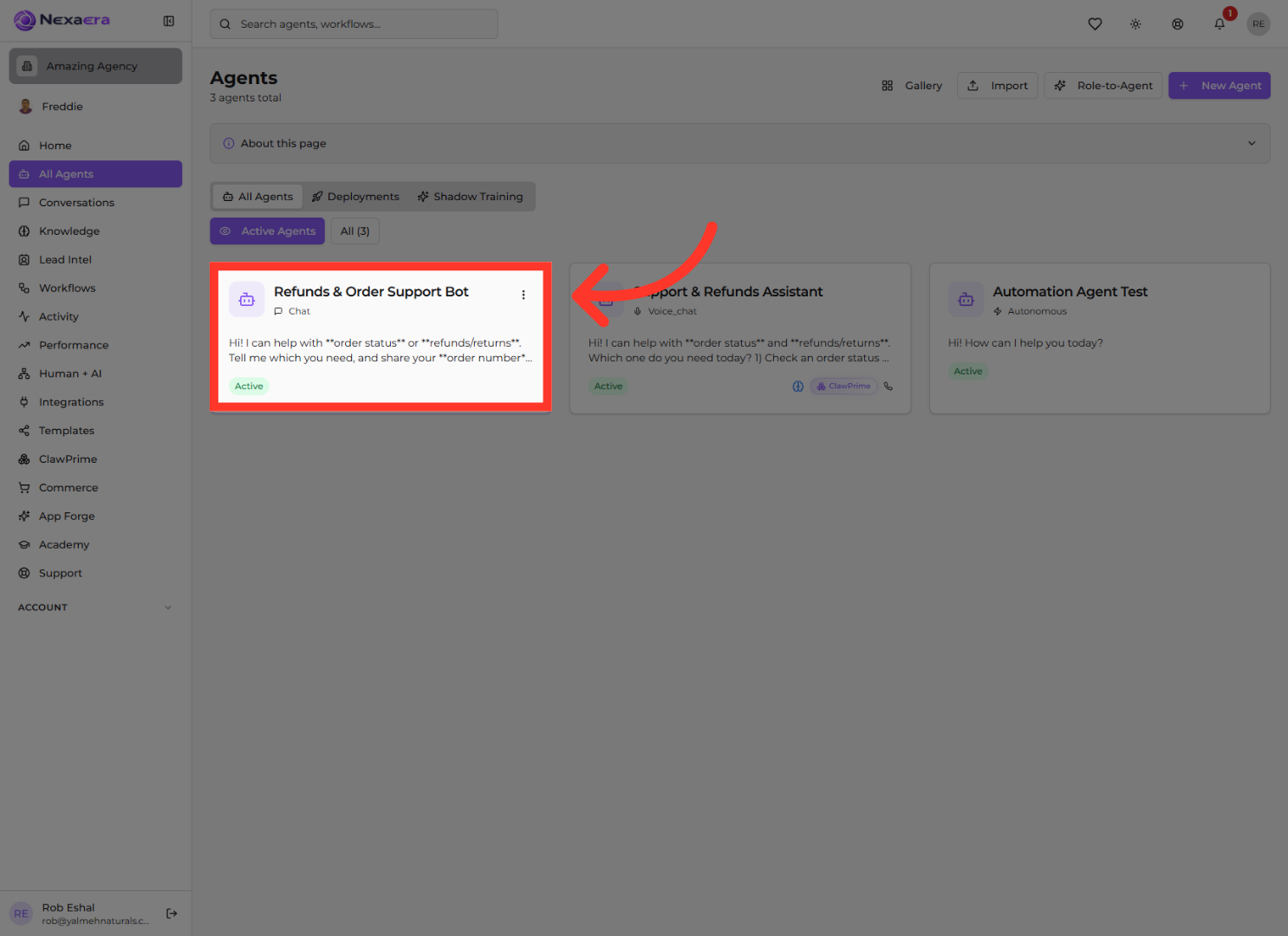Image resolution: width=1288 pixels, height=936 pixels.
Task: Select the Freddie assistant entry
Action: pyautogui.click(x=95, y=107)
